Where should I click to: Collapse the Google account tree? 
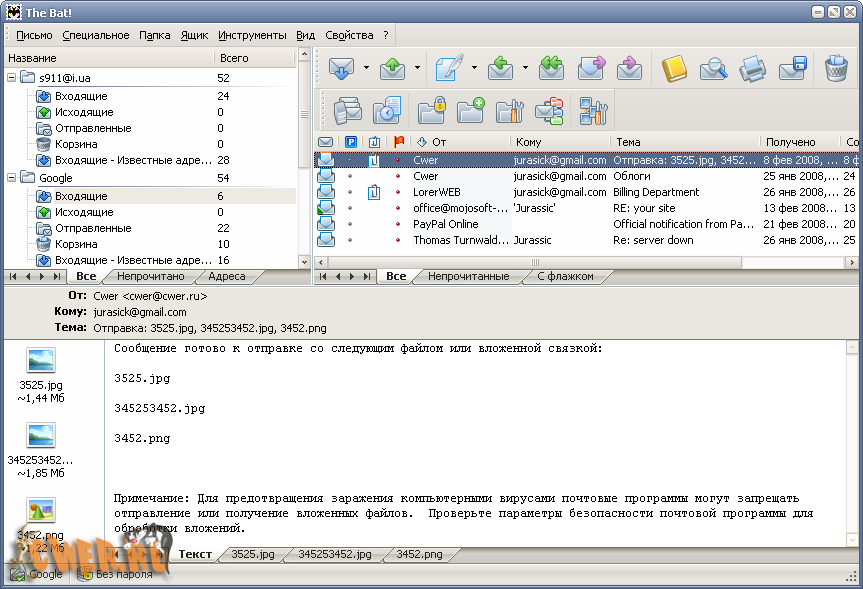point(13,177)
